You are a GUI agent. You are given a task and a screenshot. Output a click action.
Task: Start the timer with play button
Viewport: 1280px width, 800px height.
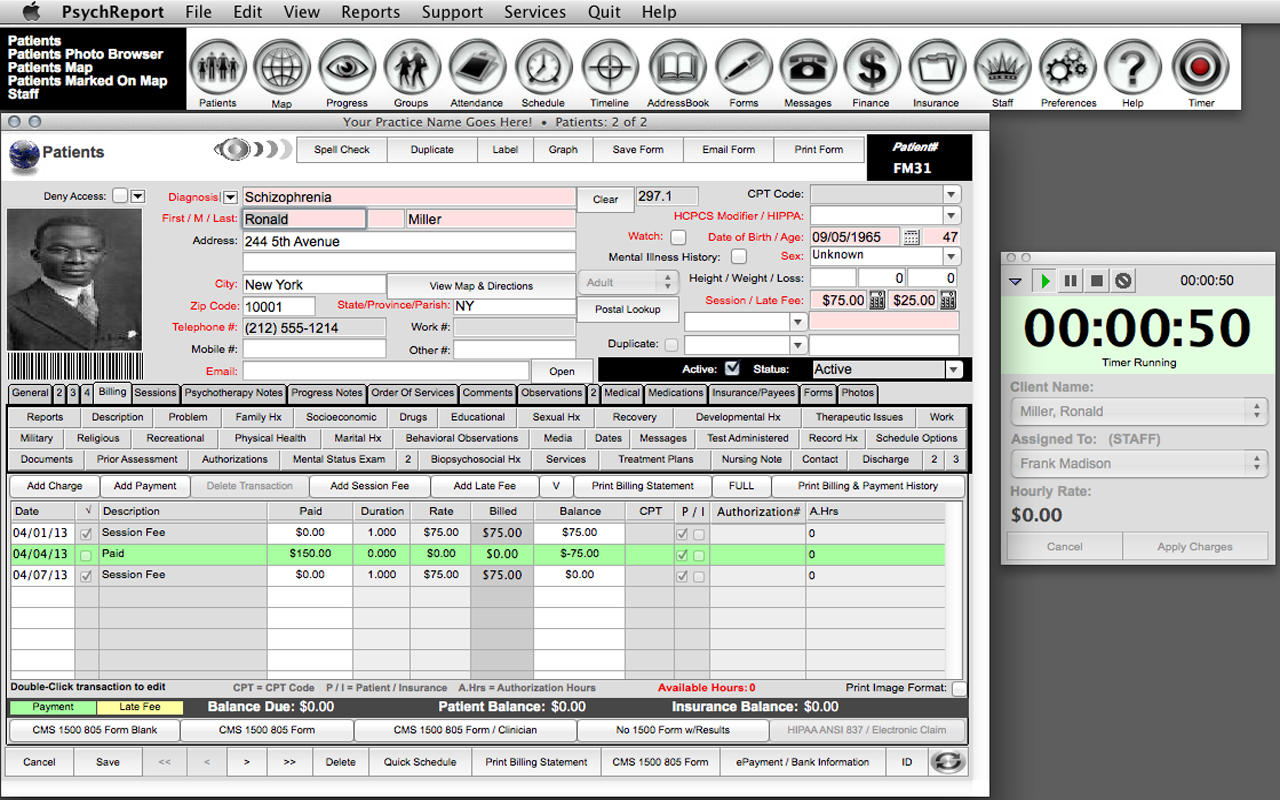click(1044, 281)
